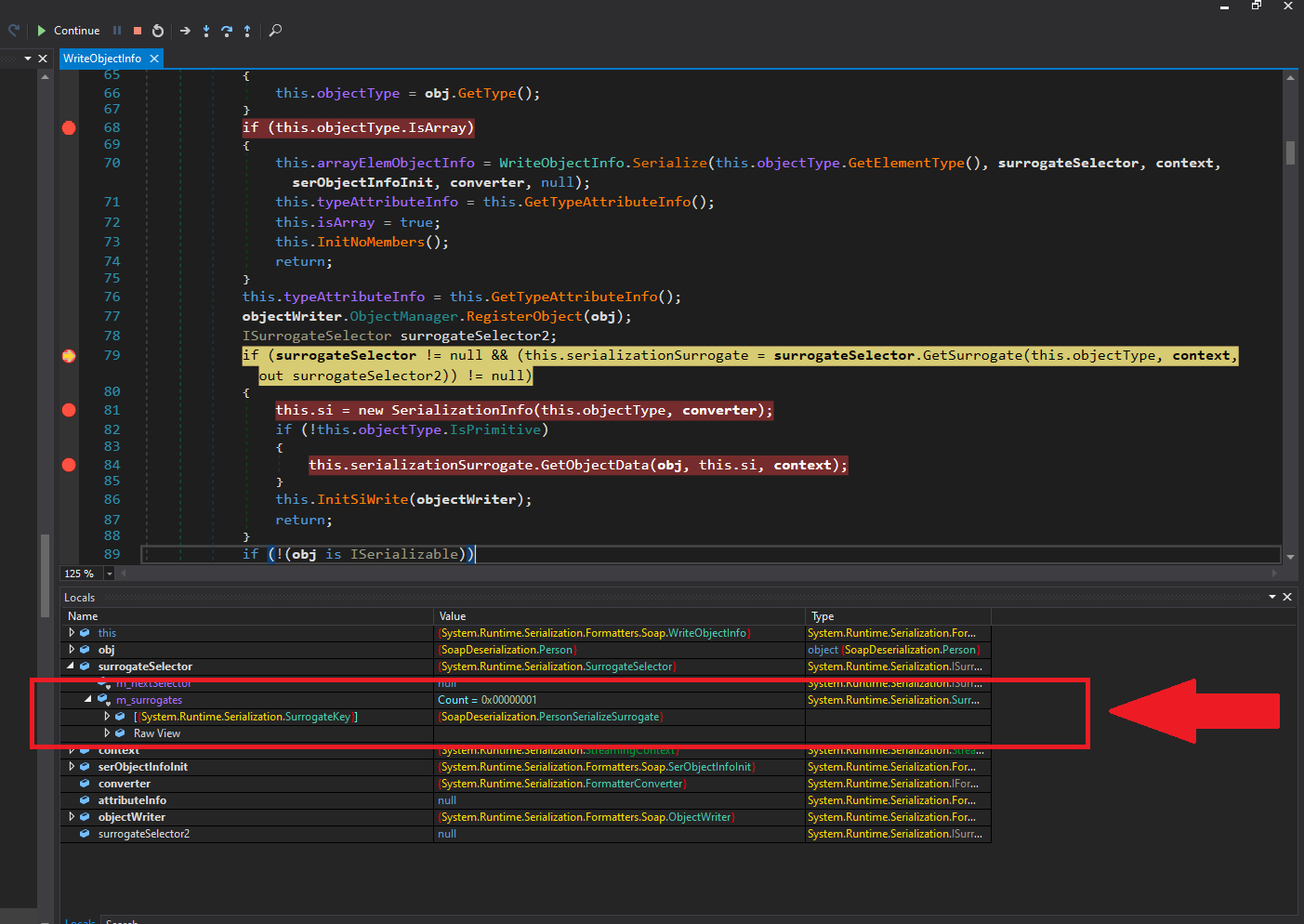
Task: Click the Name column header in Locals
Action: (247, 616)
